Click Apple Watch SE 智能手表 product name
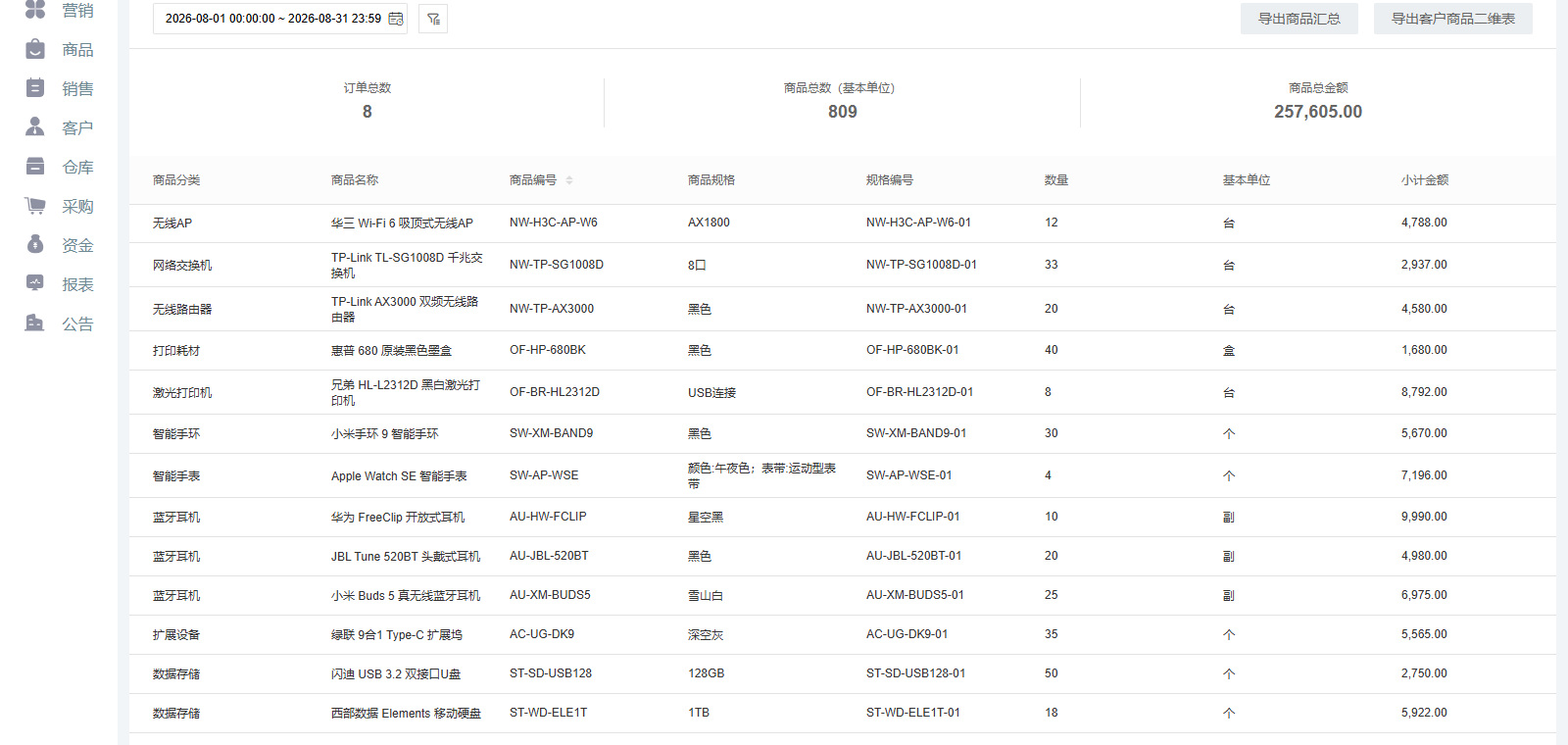1568x745 pixels. pyautogui.click(x=399, y=475)
